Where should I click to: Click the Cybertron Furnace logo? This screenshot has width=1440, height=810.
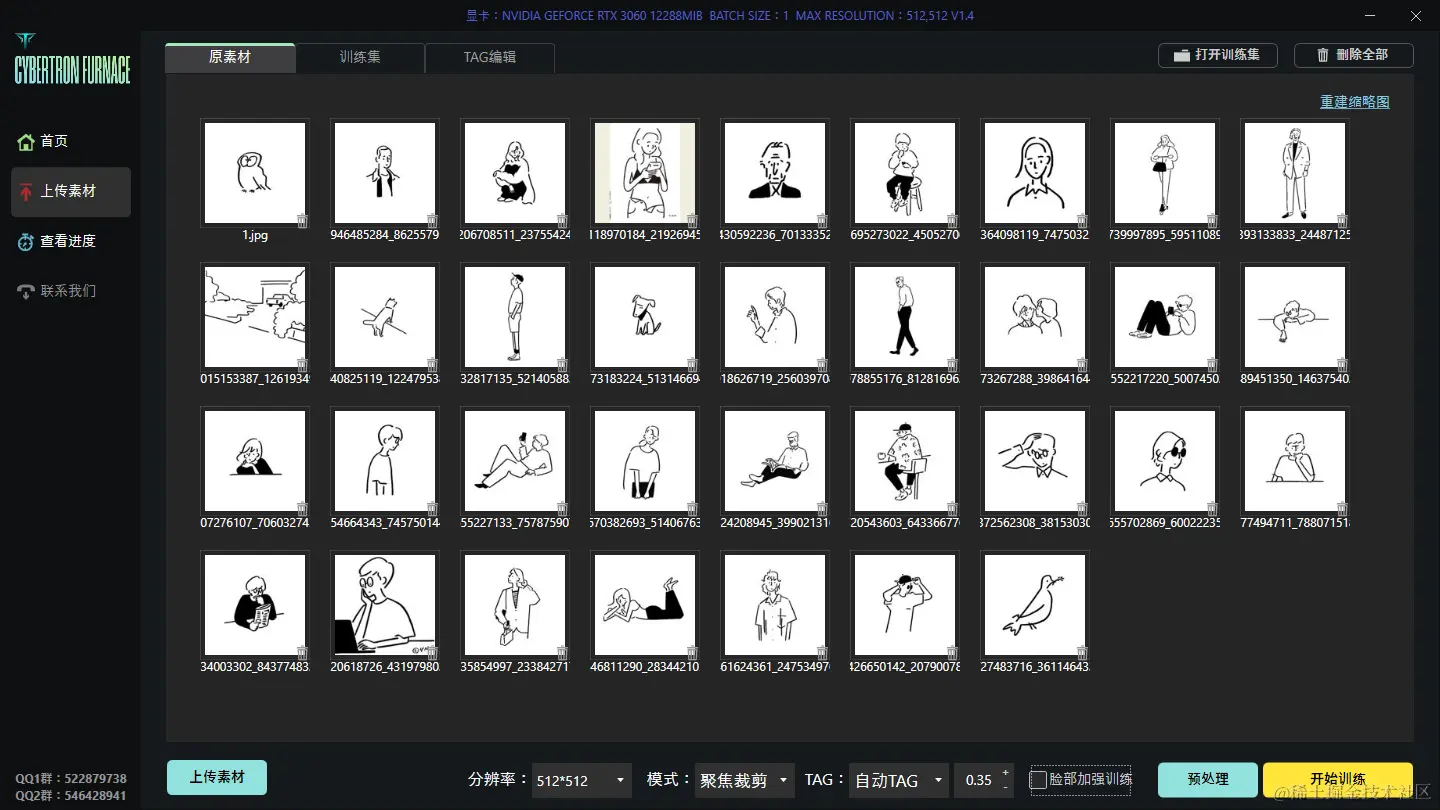click(70, 60)
